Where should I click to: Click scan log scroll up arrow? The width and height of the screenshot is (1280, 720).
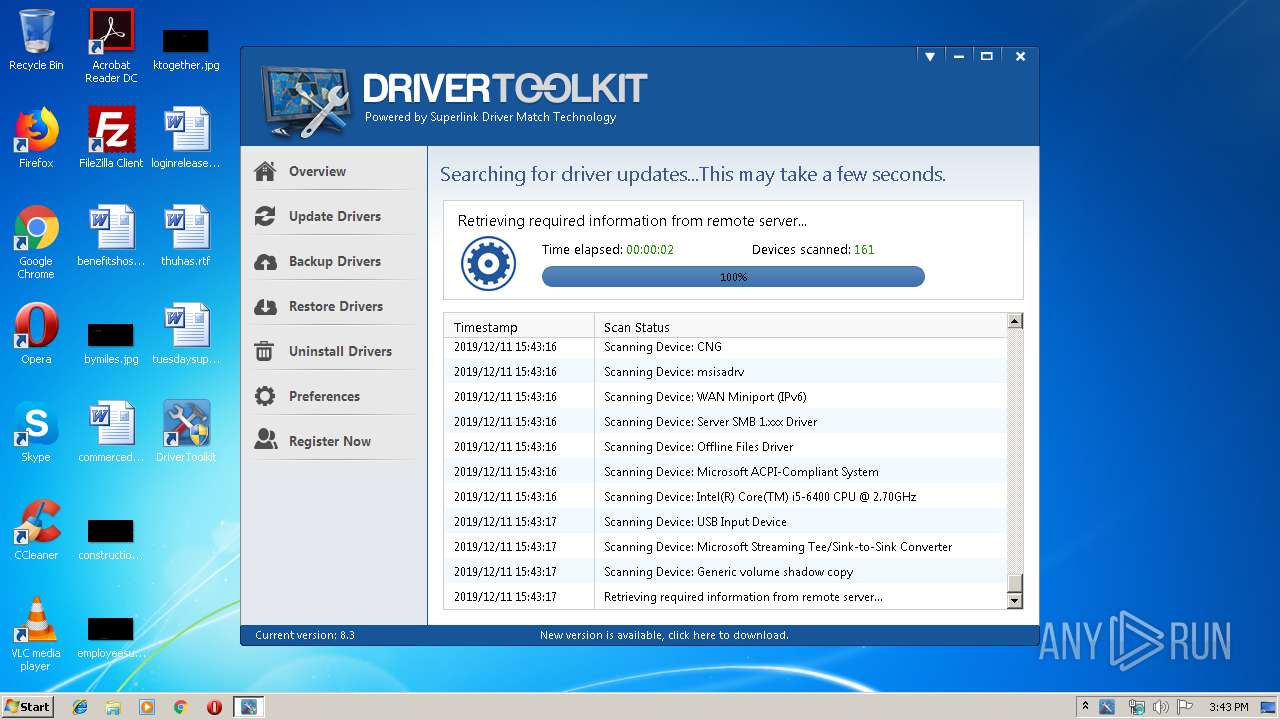coord(1015,321)
